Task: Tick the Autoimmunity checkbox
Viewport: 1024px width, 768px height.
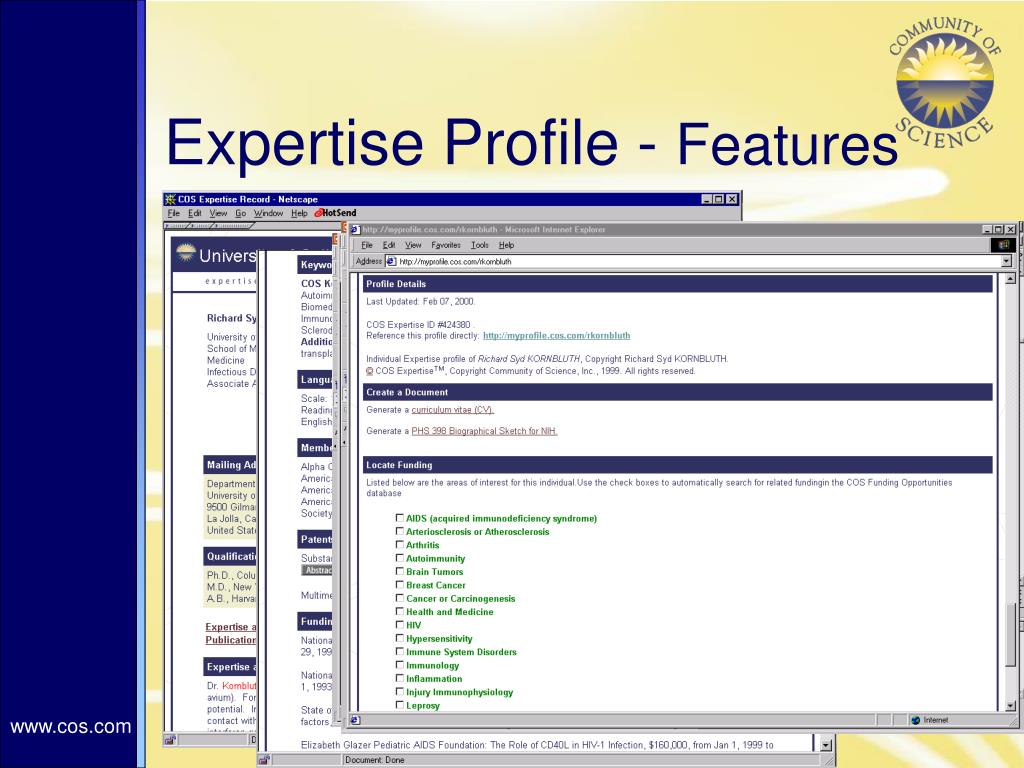Action: coord(400,558)
